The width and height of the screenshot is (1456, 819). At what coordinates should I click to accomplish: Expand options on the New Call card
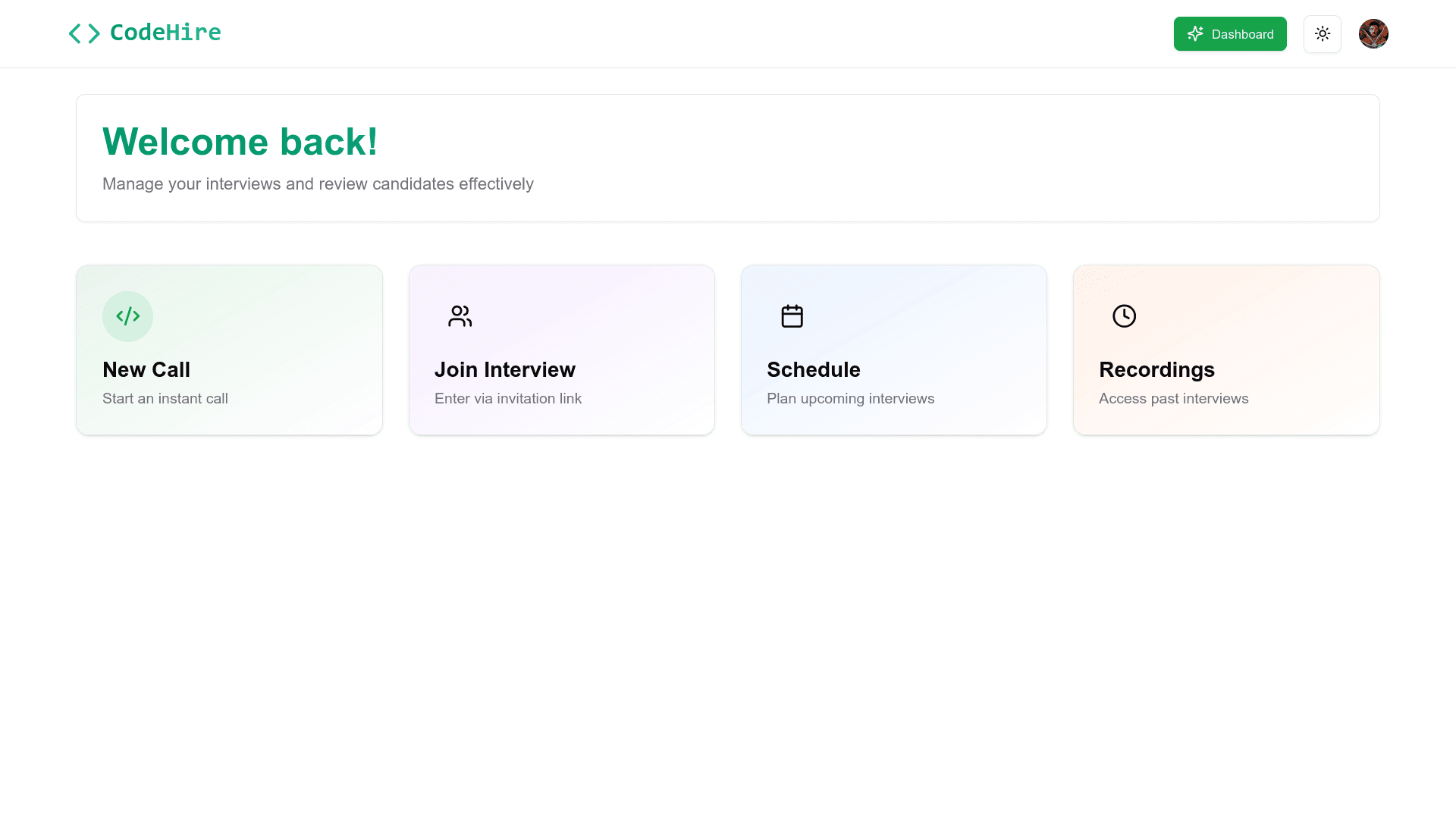(x=229, y=350)
